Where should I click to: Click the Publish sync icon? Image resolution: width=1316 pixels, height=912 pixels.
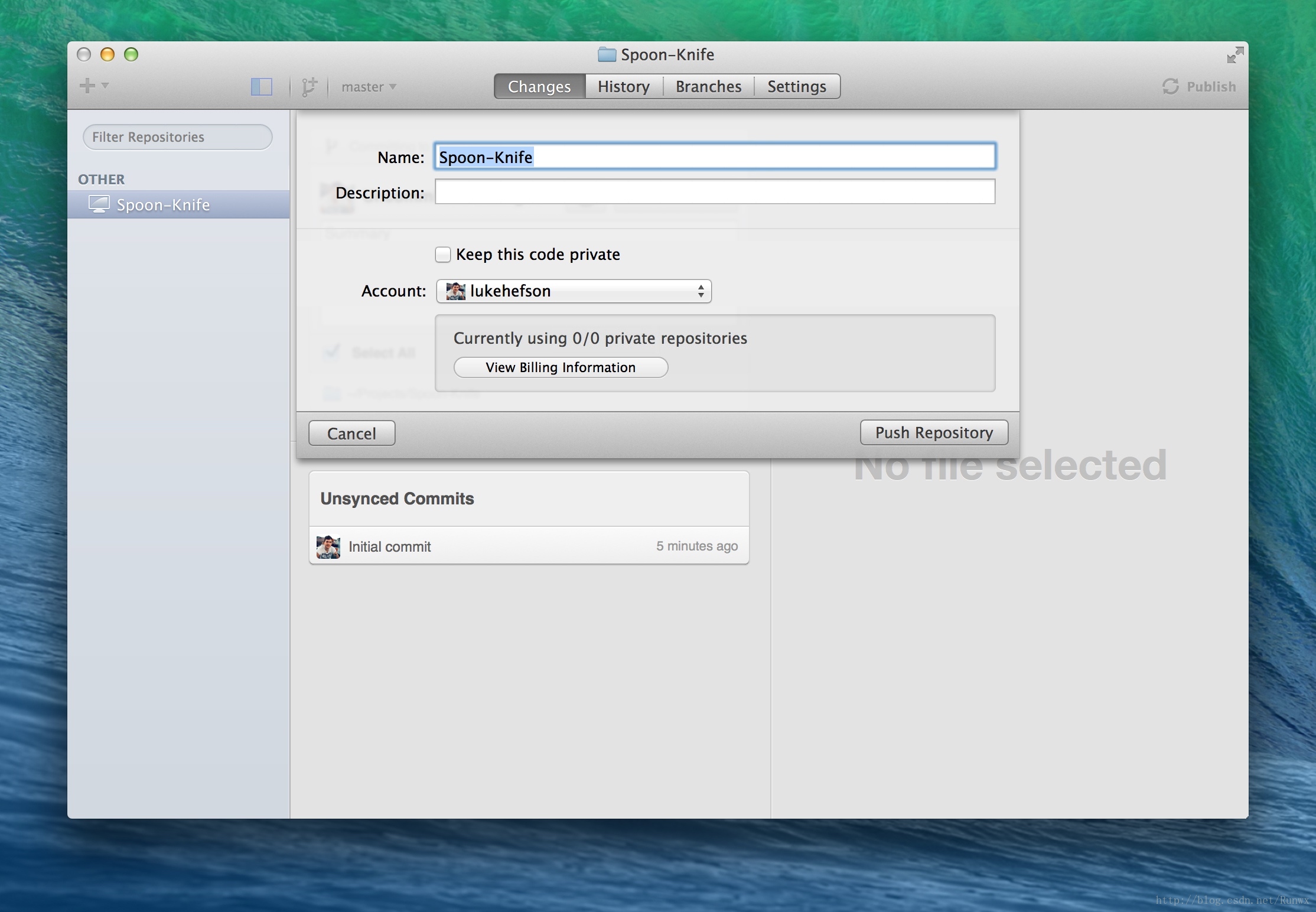click(x=1170, y=87)
